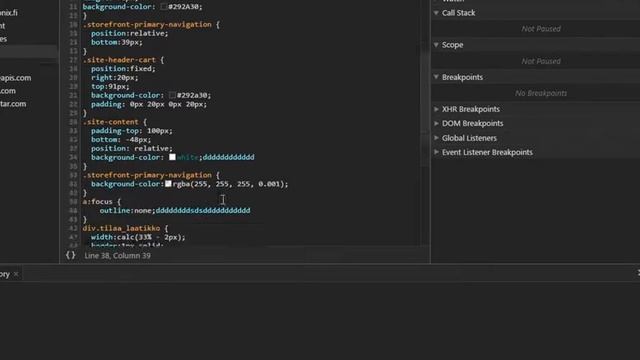Screen dimensions: 640x360
Task: Click the Line 38, Column 39 status text
Action: [x=118, y=256]
